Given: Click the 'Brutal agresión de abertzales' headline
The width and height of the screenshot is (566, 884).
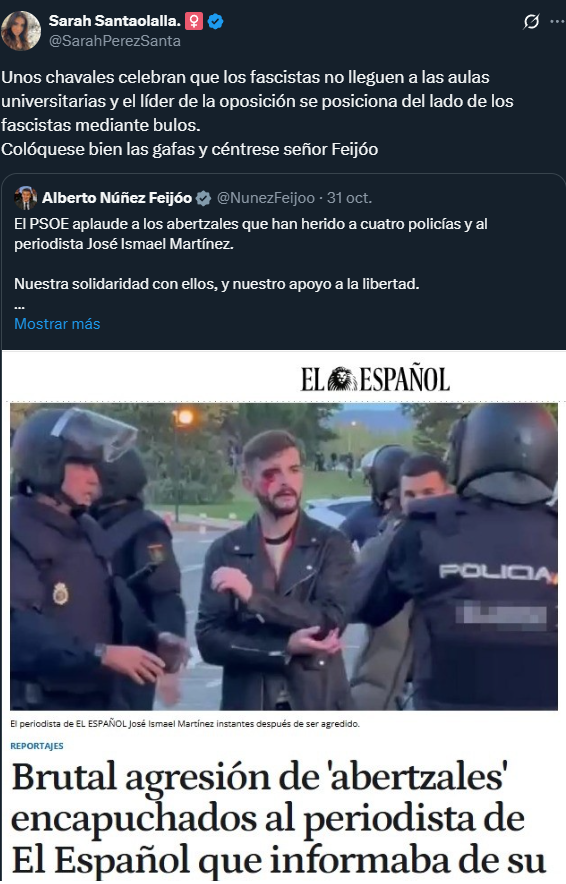Looking at the screenshot, I should [268, 820].
